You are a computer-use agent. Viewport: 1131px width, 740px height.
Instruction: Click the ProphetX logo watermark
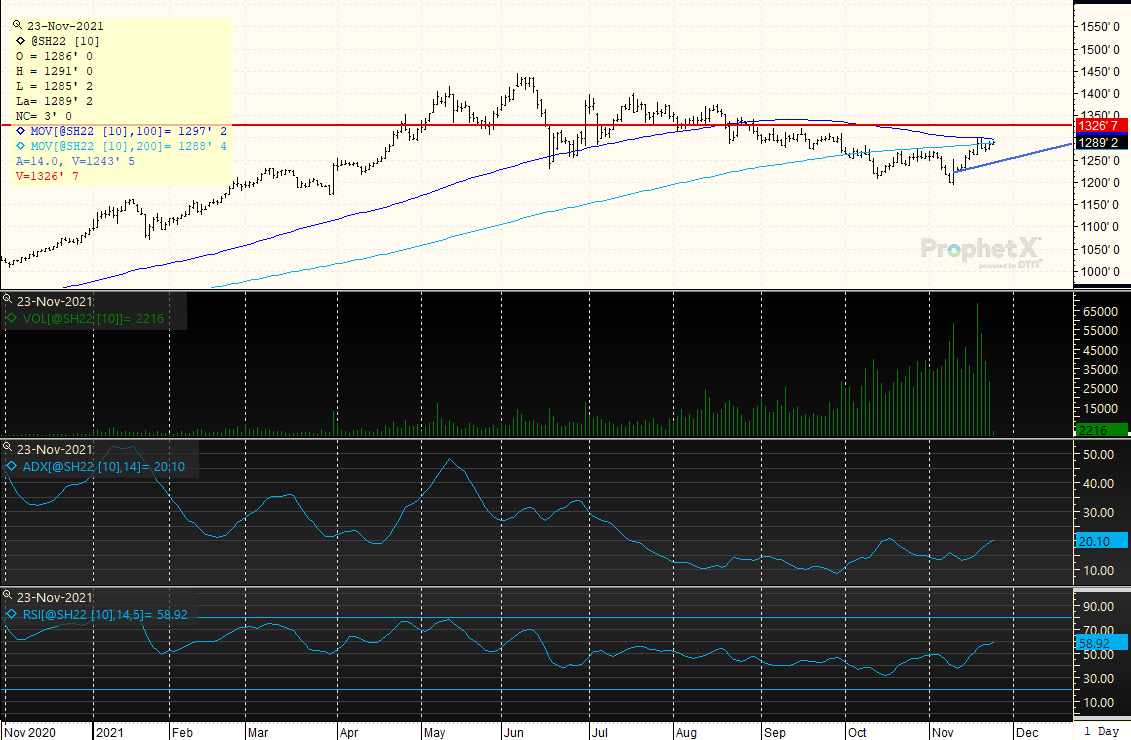pos(980,251)
